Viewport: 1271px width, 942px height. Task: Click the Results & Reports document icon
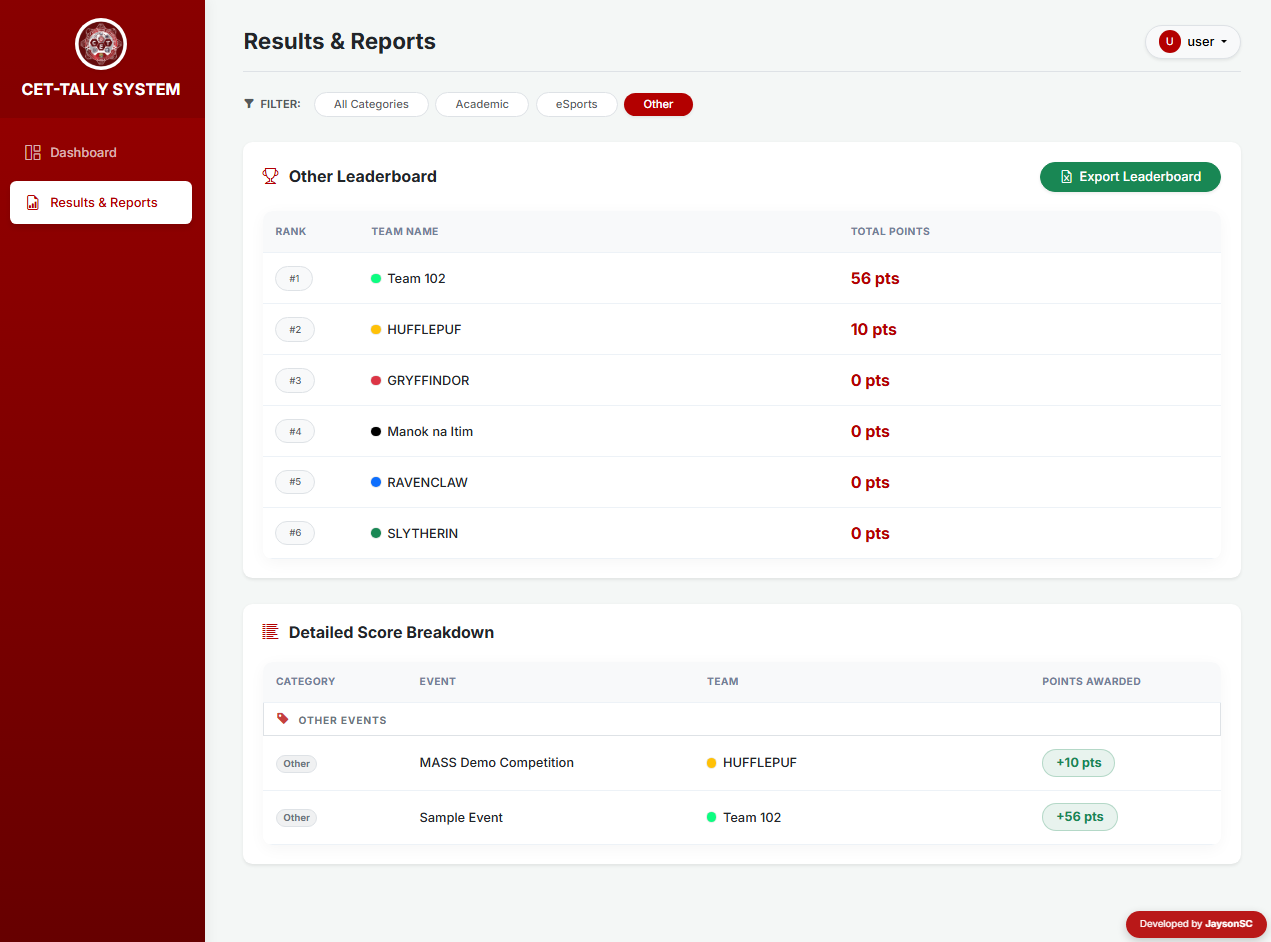[31, 202]
